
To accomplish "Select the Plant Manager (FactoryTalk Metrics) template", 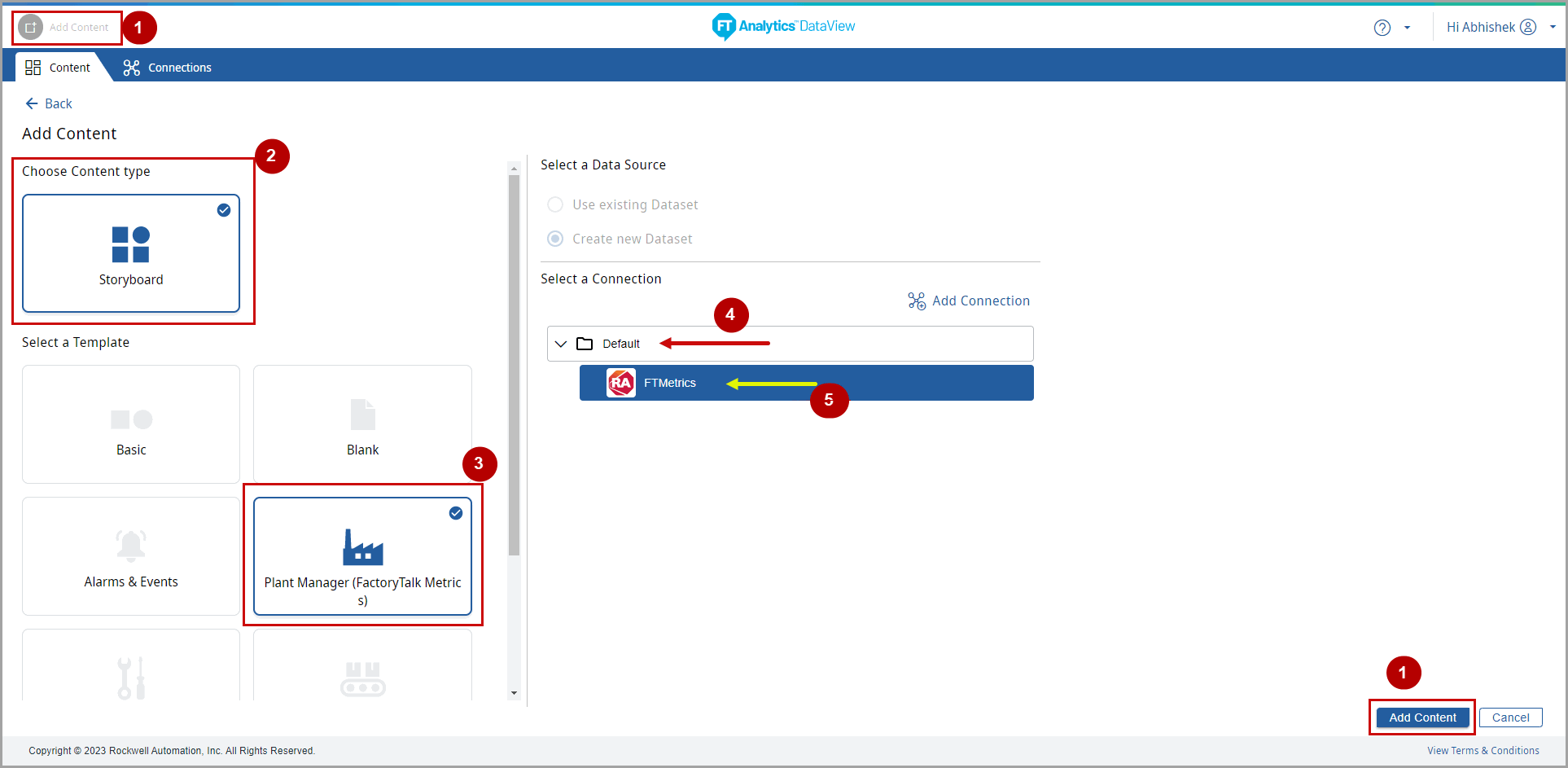I will pyautogui.click(x=362, y=556).
